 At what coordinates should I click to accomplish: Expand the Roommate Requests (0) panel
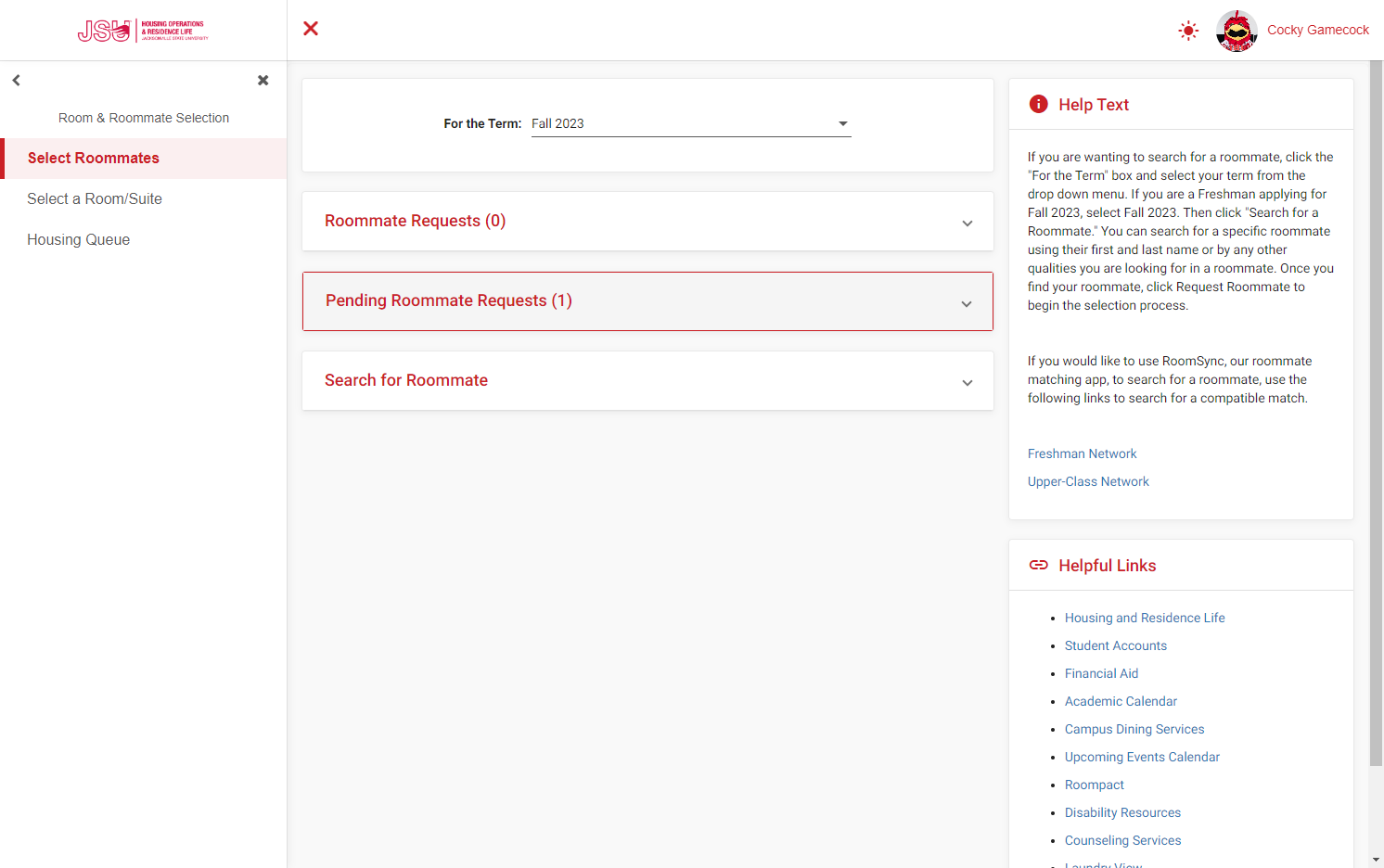pyautogui.click(x=647, y=221)
